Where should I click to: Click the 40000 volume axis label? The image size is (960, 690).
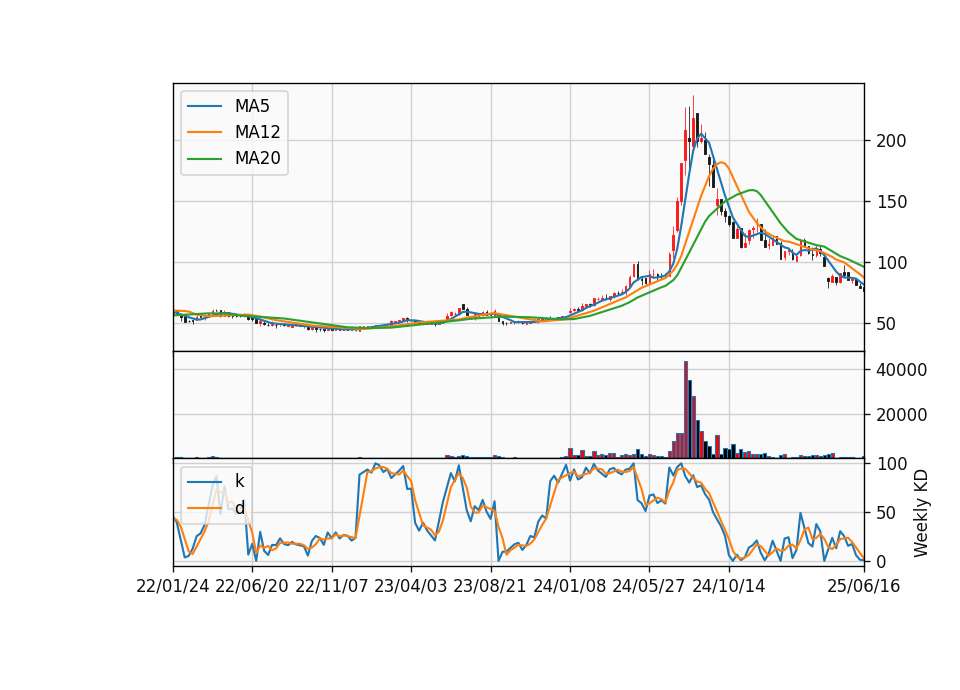click(x=902, y=370)
